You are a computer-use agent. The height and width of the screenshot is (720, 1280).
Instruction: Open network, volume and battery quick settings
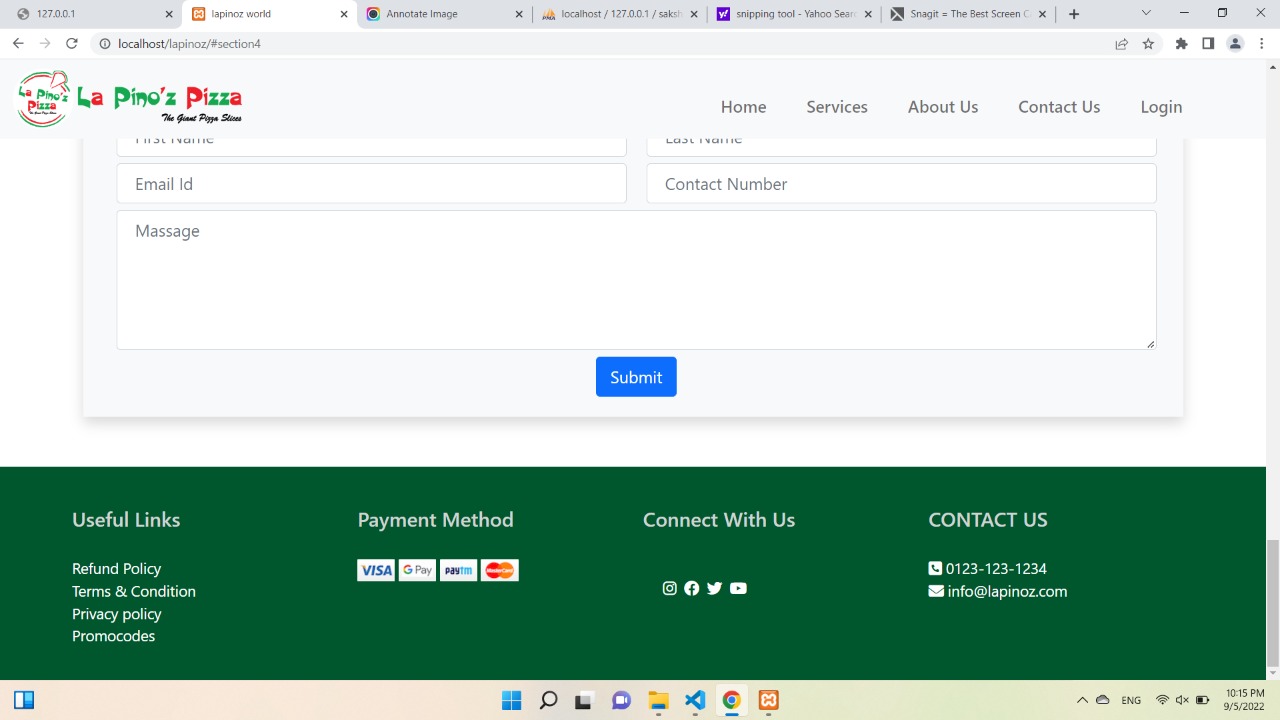(1182, 700)
